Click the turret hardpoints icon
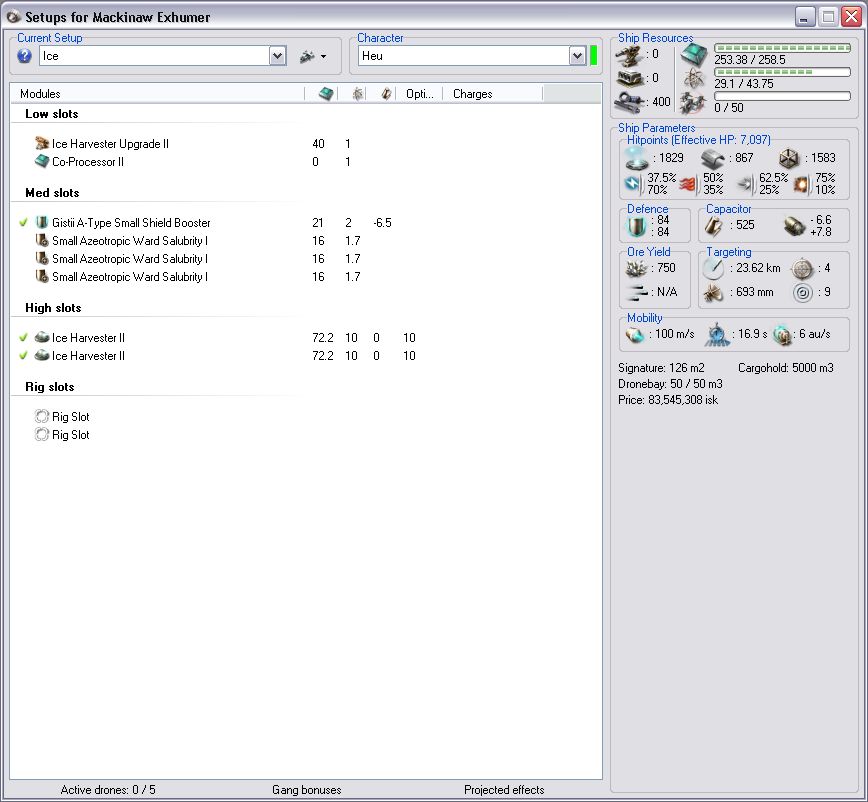The height and width of the screenshot is (802, 868). pos(629,55)
